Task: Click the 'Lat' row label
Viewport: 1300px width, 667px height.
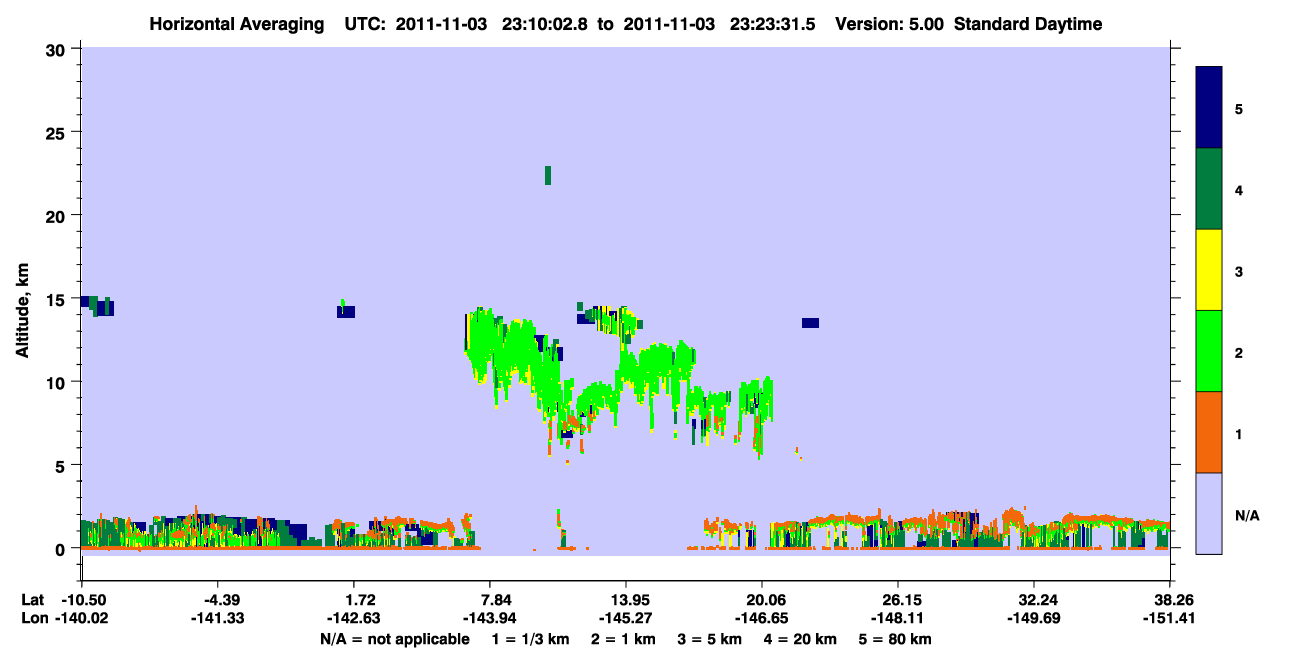Action: (x=33, y=600)
